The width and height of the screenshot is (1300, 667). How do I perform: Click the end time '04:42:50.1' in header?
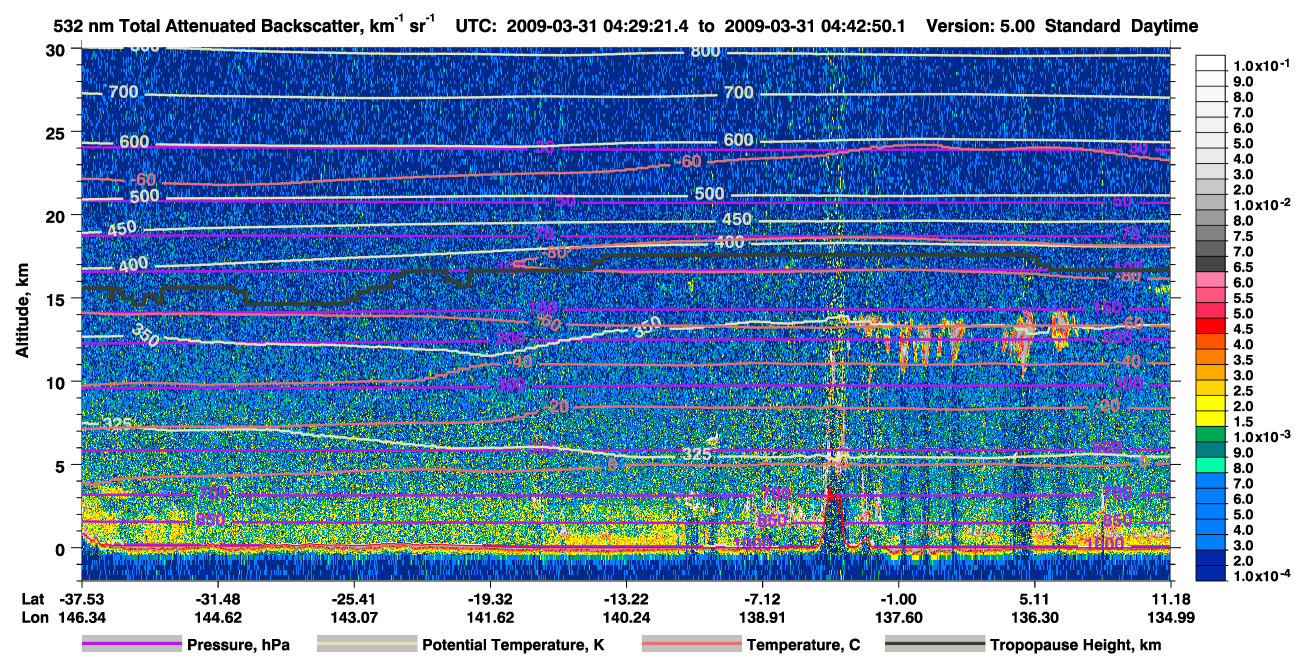point(862,26)
